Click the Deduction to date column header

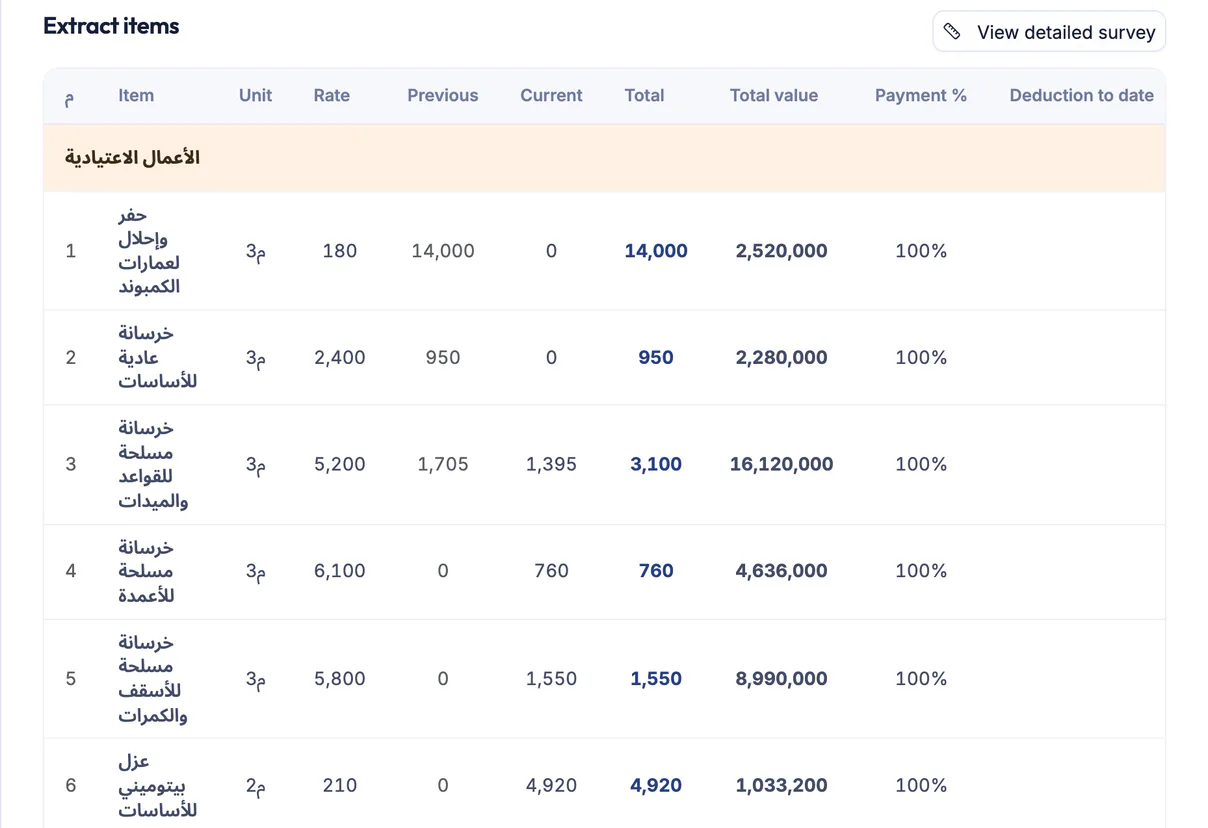(1082, 96)
